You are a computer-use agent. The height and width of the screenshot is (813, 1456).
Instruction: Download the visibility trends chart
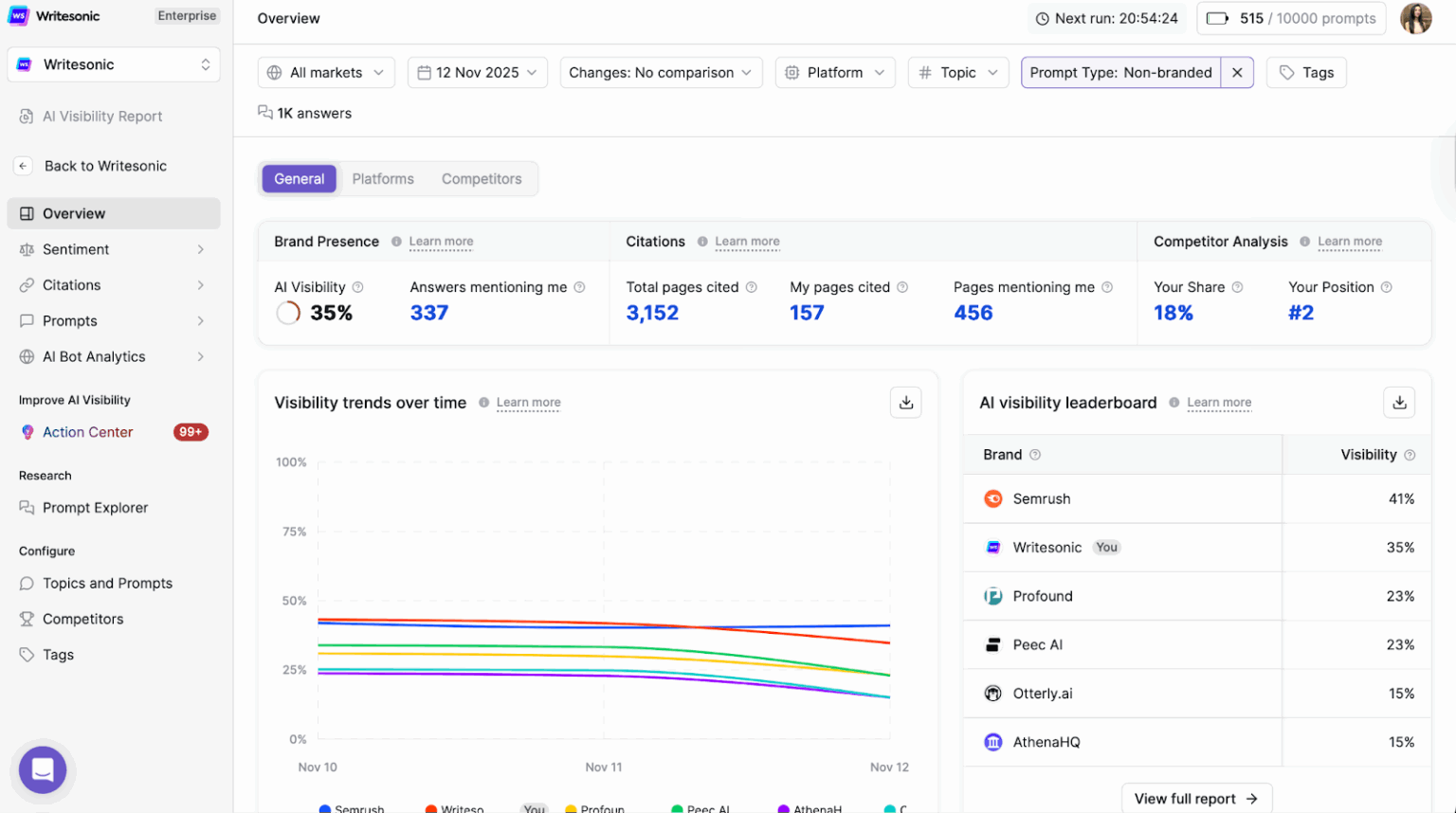point(905,402)
